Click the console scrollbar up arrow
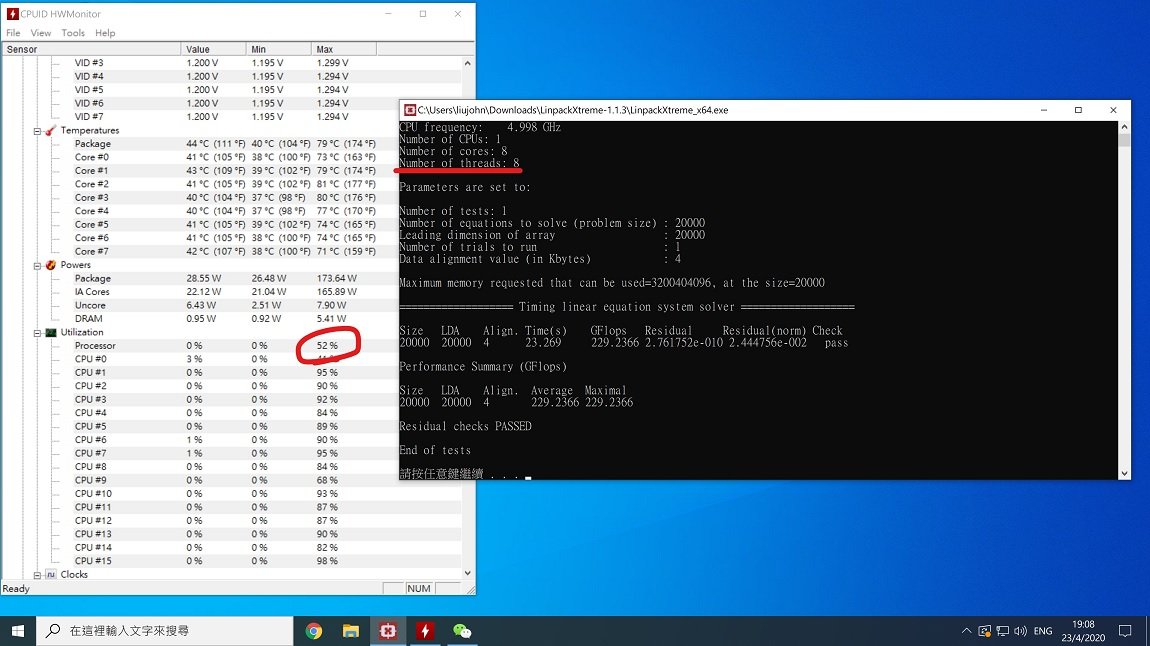This screenshot has width=1150, height=646. (1124, 127)
